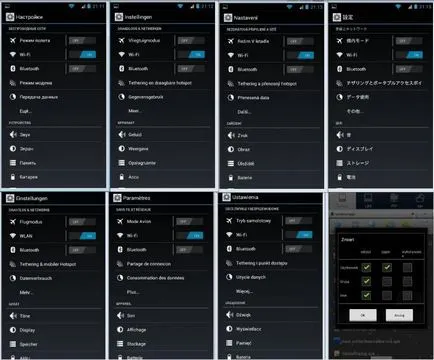
Task: Click storage icon beside Opslagruimte
Action: coord(122,163)
